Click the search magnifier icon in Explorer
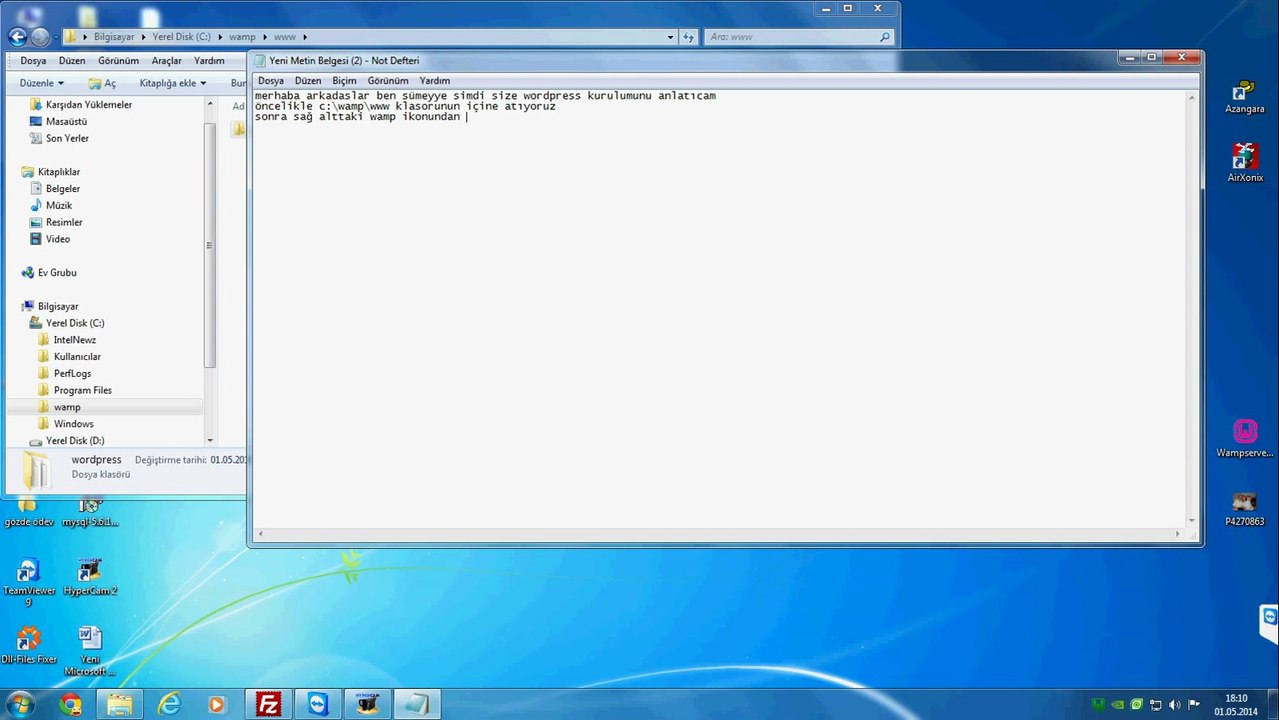Viewport: 1279px width, 720px height. [884, 37]
